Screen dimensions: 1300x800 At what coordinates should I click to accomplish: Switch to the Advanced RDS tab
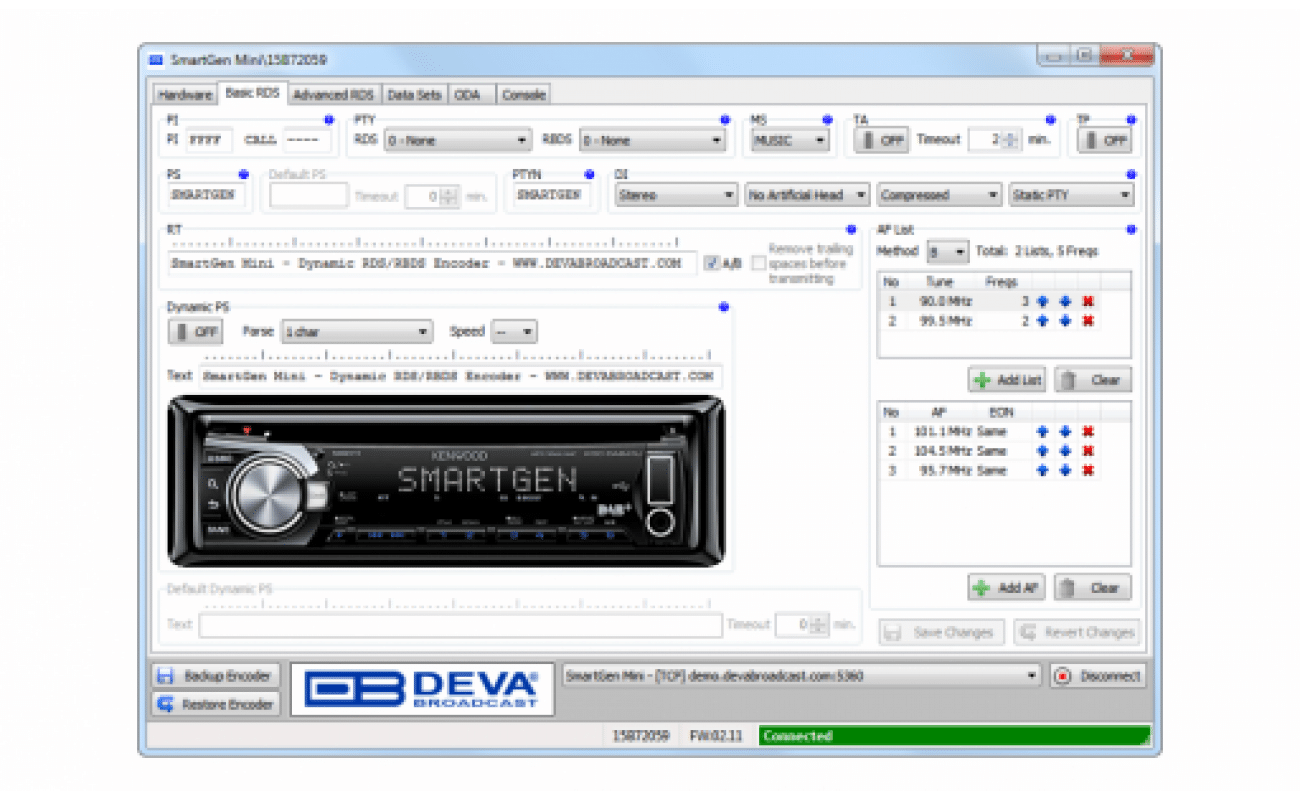click(333, 95)
